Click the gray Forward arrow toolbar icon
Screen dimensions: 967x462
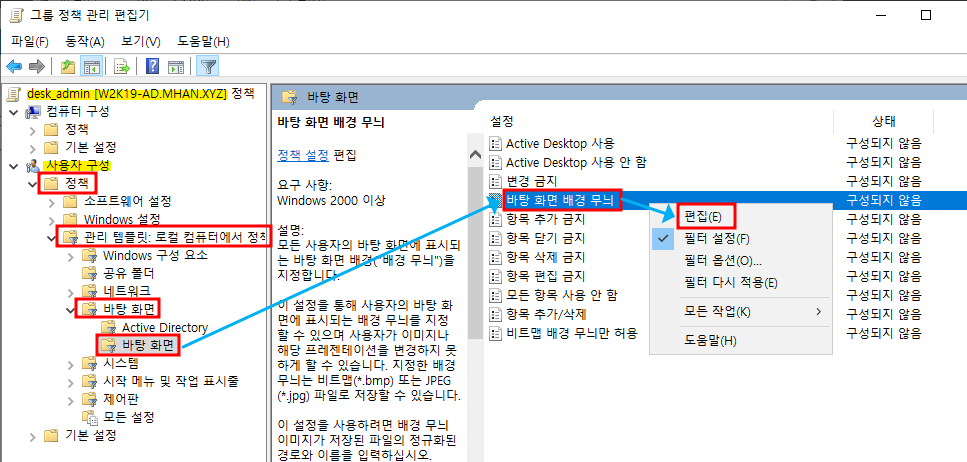pos(37,66)
